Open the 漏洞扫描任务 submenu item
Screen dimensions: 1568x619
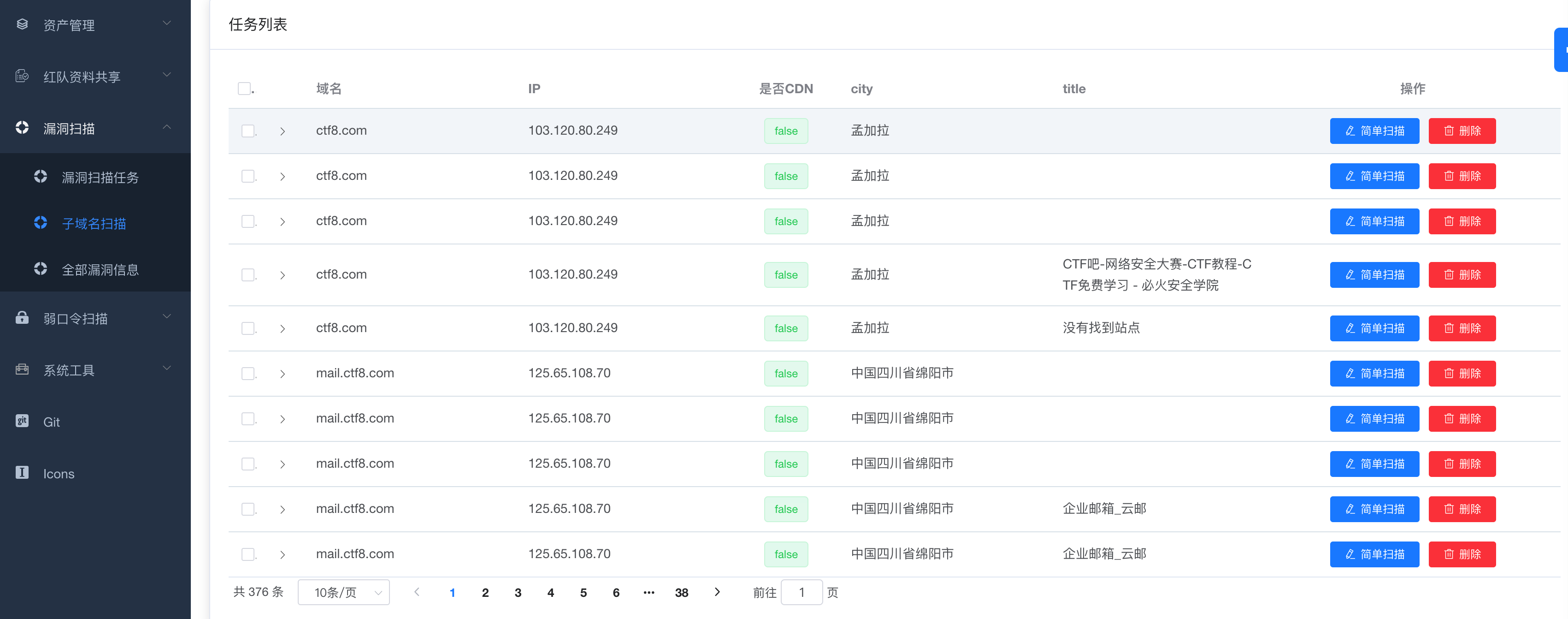(100, 177)
